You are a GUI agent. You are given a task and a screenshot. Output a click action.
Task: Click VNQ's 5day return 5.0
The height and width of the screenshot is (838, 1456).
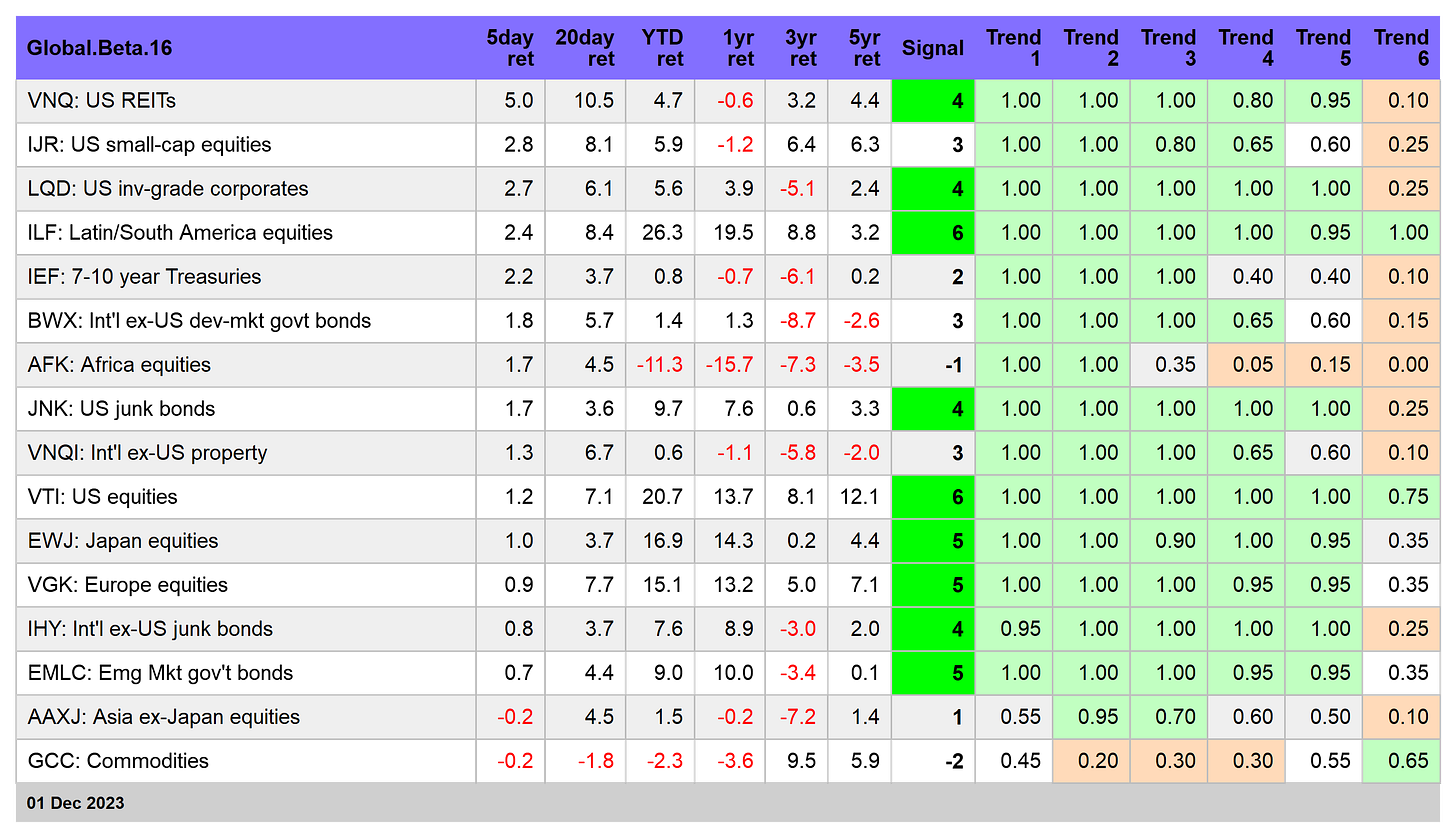519,101
